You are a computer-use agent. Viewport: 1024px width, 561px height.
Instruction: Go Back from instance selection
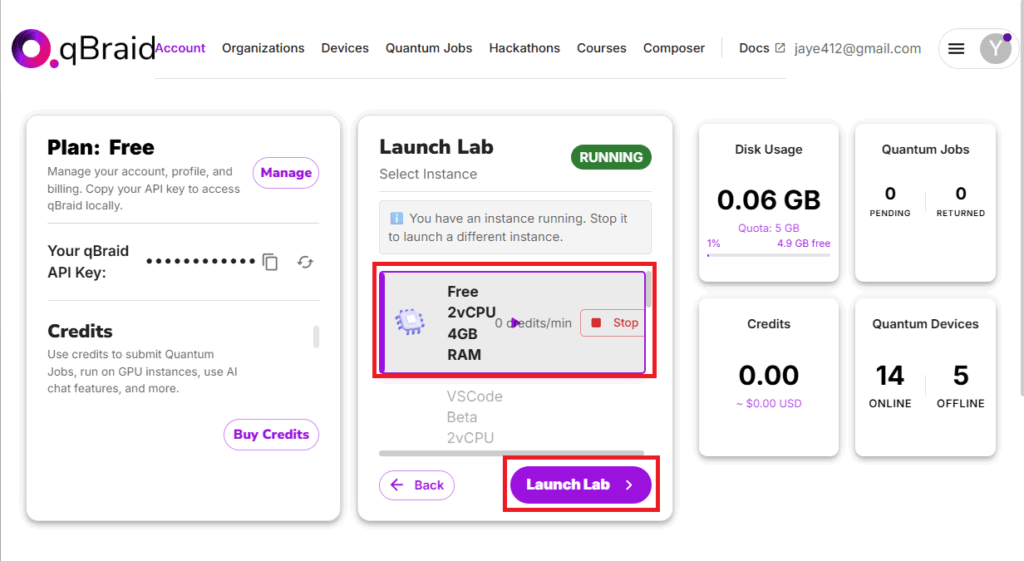click(x=417, y=485)
